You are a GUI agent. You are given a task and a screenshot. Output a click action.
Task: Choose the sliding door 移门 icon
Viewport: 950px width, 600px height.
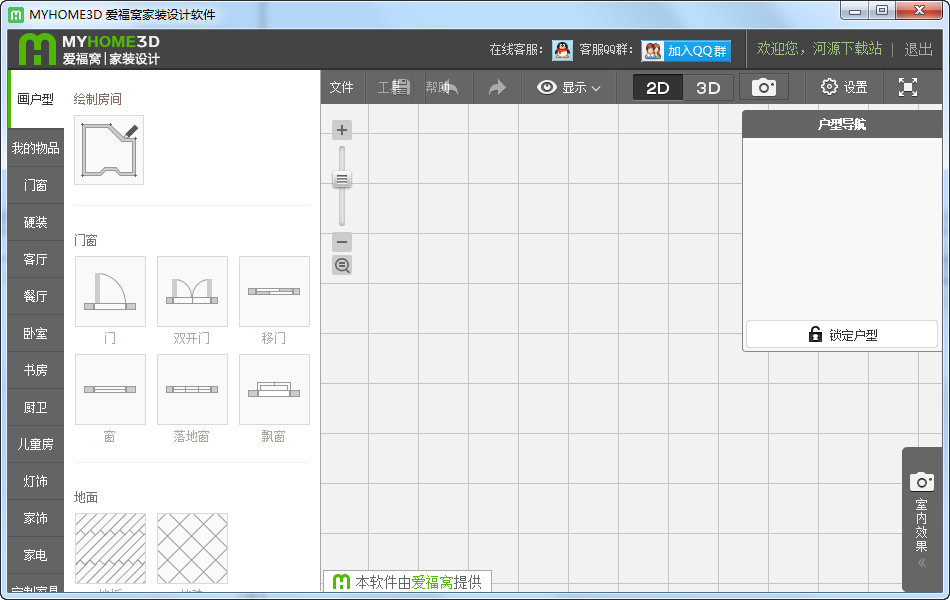pyautogui.click(x=274, y=292)
